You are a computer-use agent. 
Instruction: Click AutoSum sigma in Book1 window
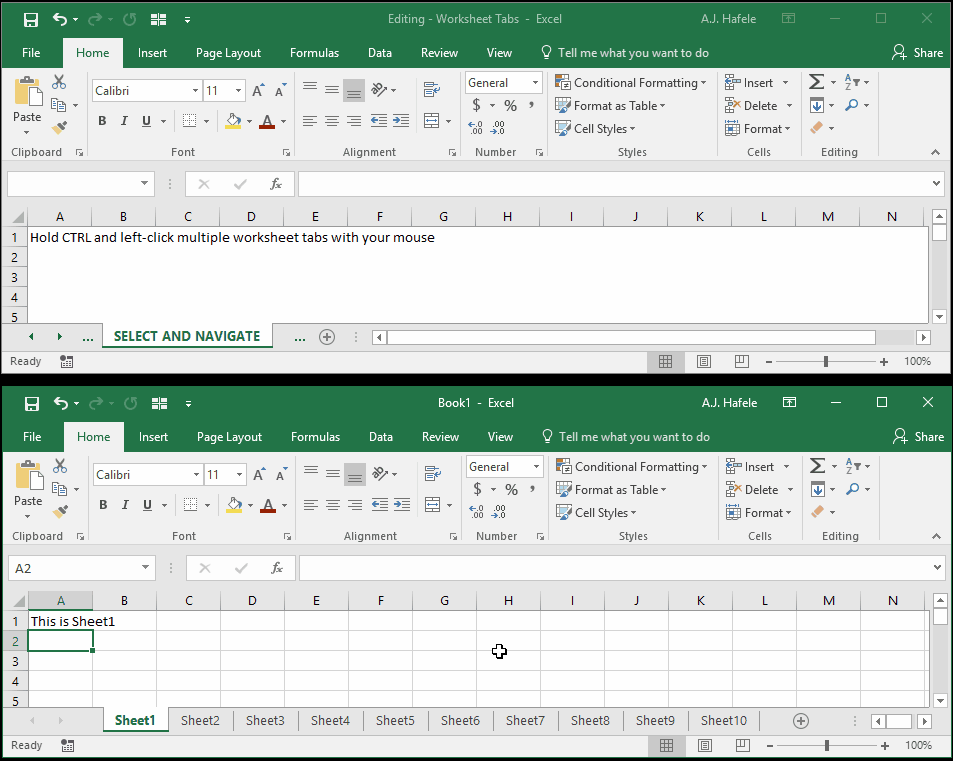(x=817, y=466)
